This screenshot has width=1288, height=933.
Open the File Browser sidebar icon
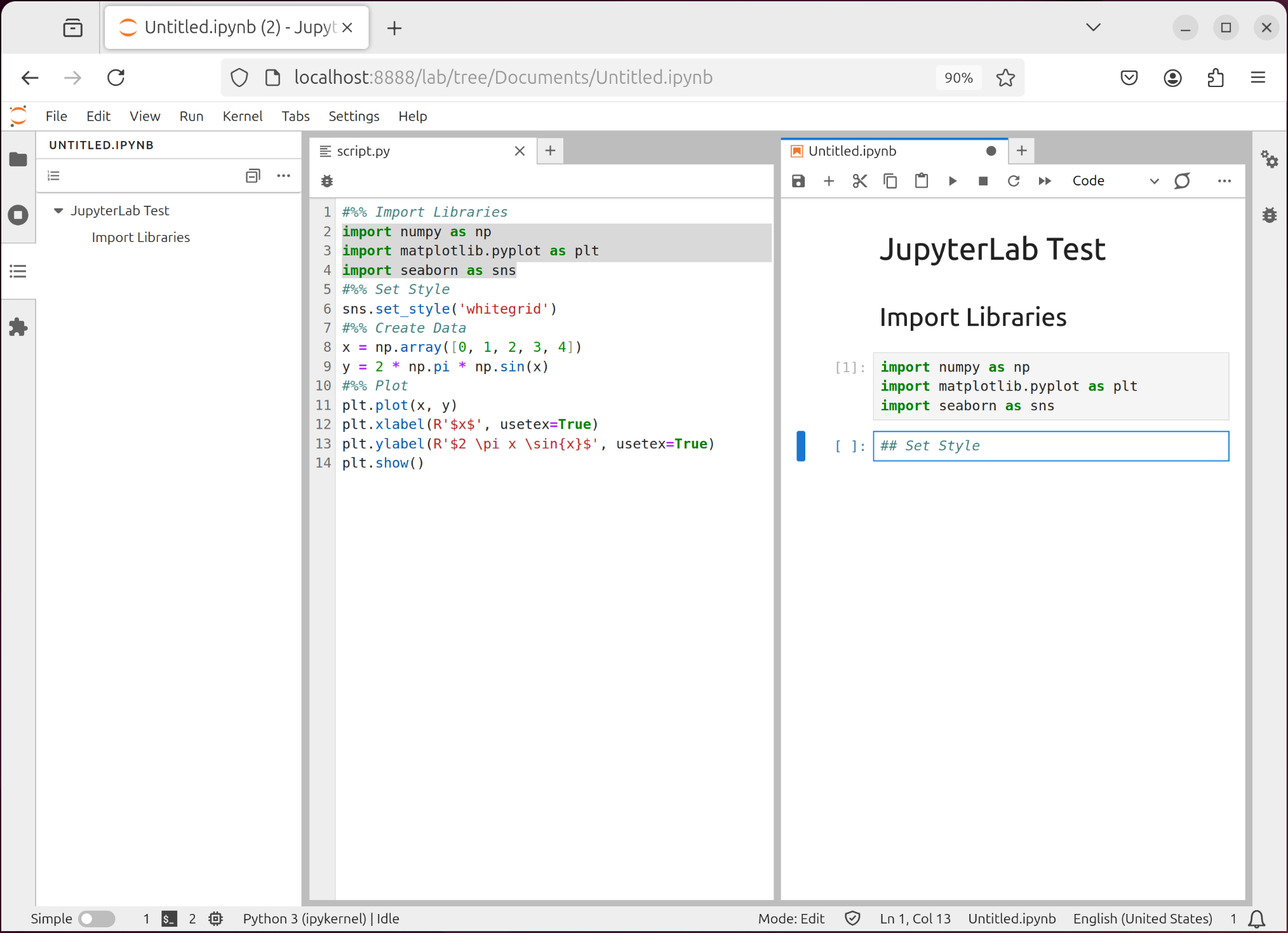tap(18, 159)
